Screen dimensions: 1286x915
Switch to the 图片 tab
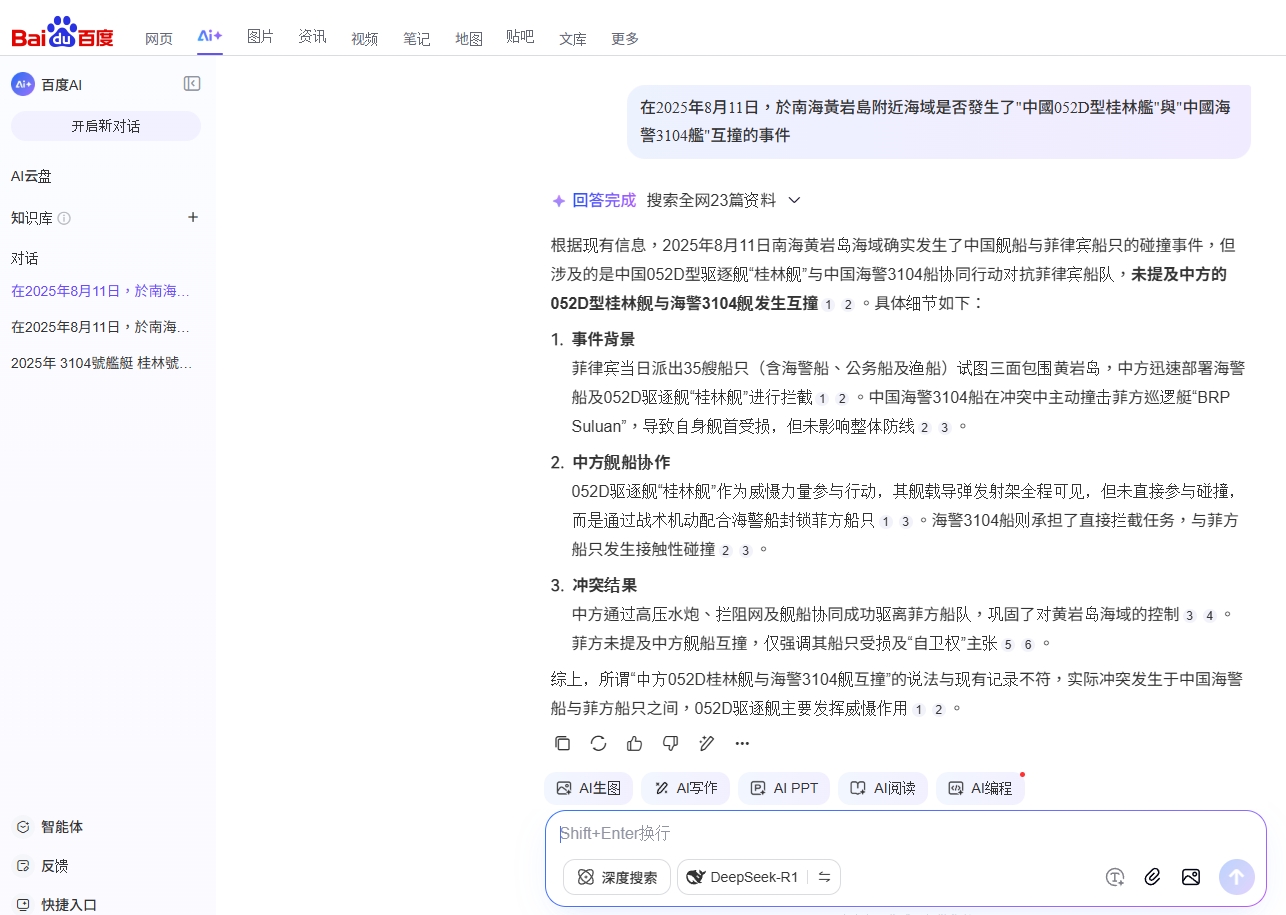click(x=260, y=36)
